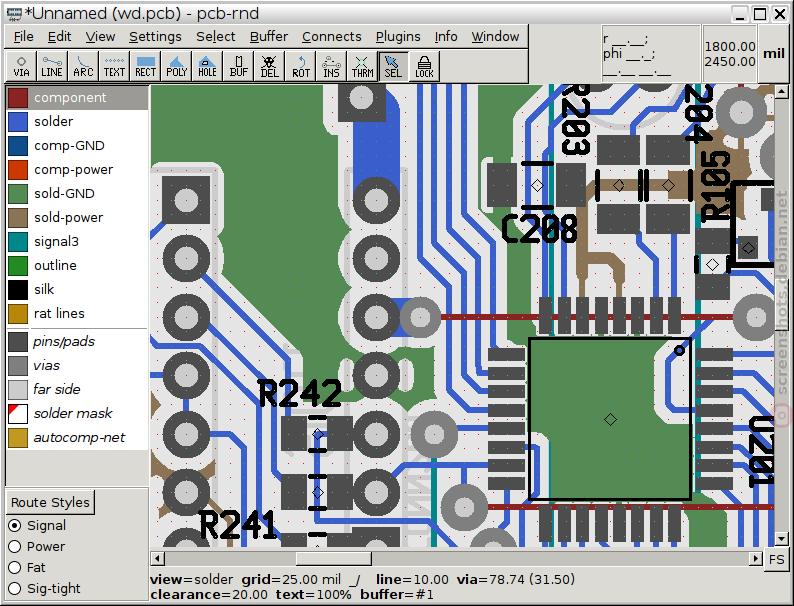This screenshot has height=606, width=794.
Task: Select the ARC tool
Action: tap(83, 66)
